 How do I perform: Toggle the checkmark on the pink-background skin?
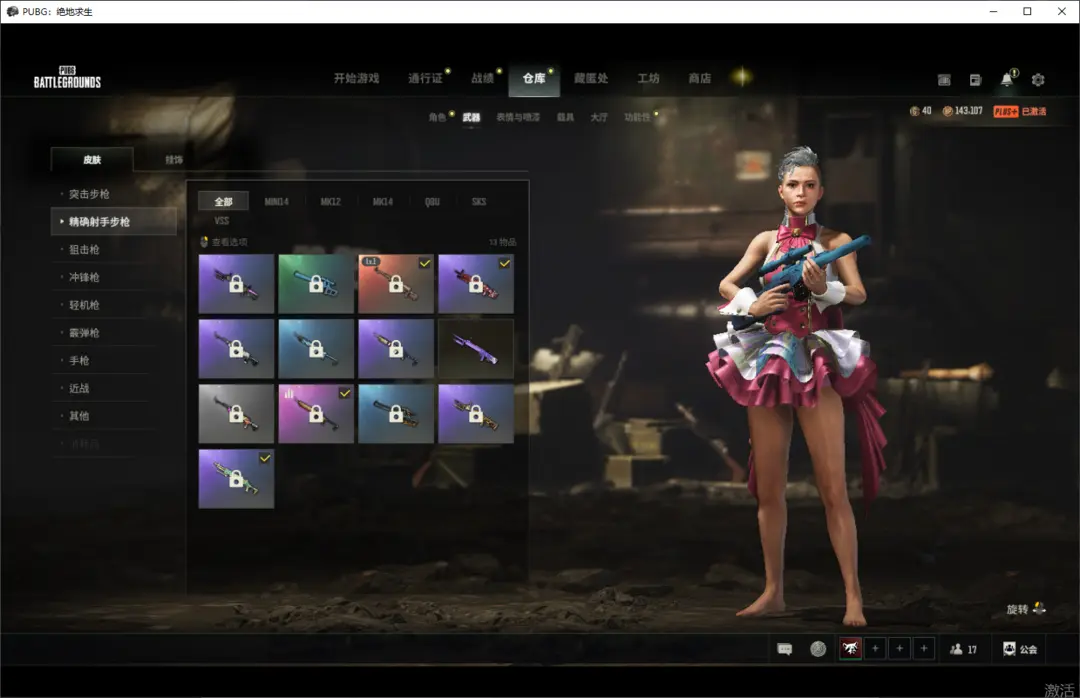(x=345, y=393)
